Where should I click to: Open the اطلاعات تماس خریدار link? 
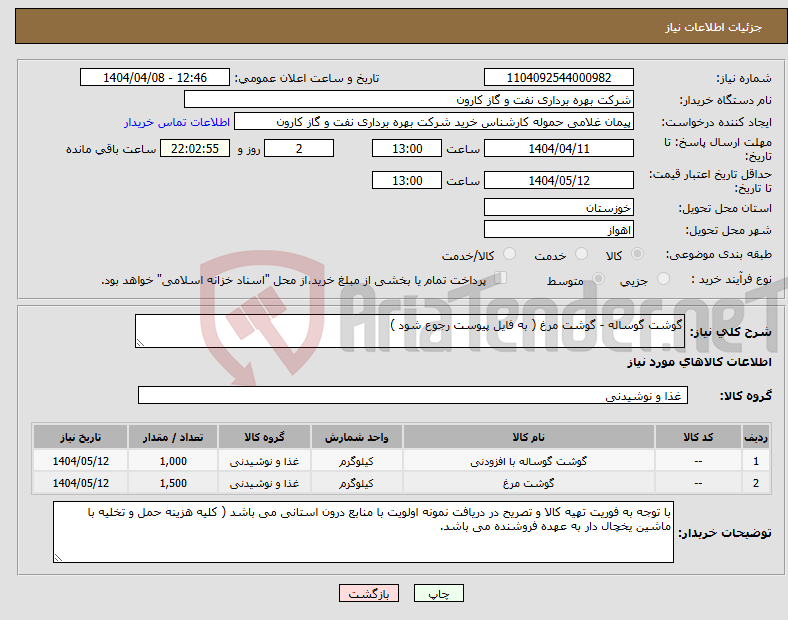[x=177, y=123]
